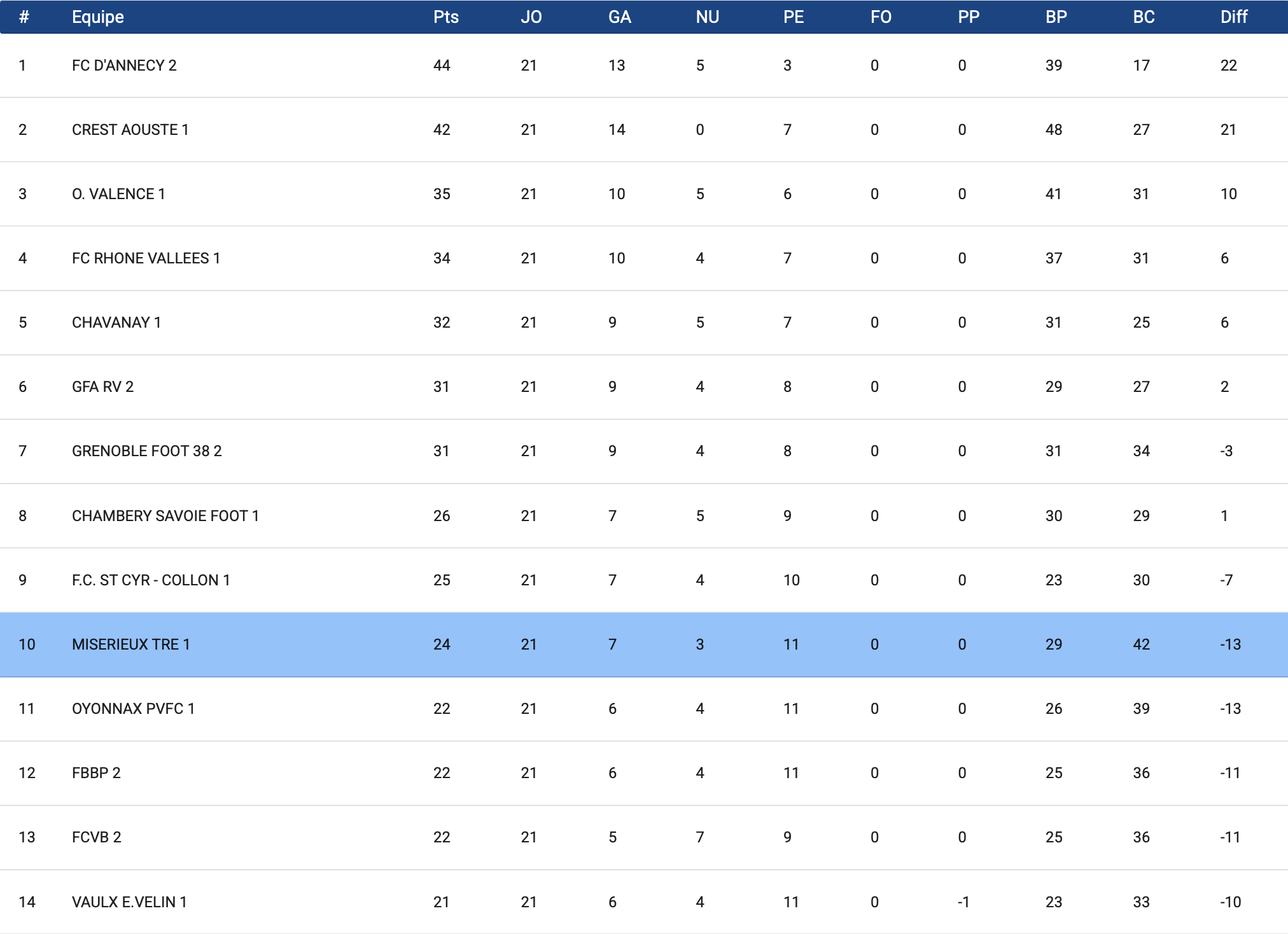The image size is (1288, 934).
Task: Select the GFA RV 2 team name
Action: 102,387
